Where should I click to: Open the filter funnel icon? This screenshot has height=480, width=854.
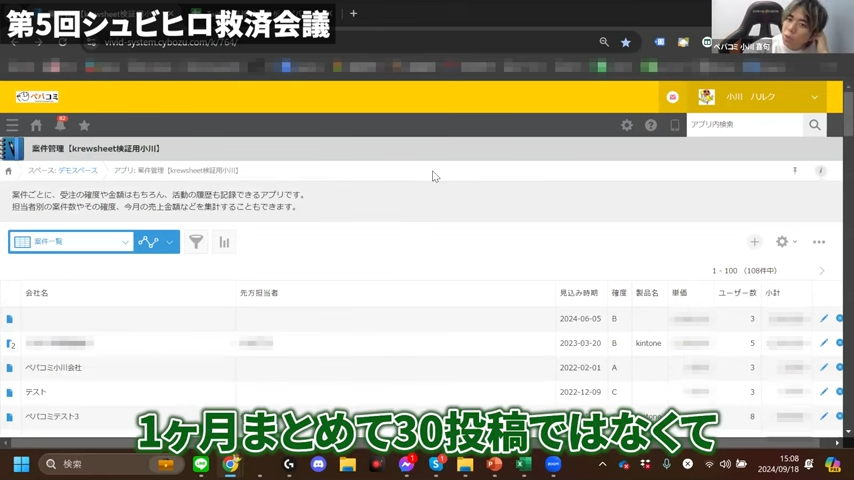pyautogui.click(x=196, y=242)
